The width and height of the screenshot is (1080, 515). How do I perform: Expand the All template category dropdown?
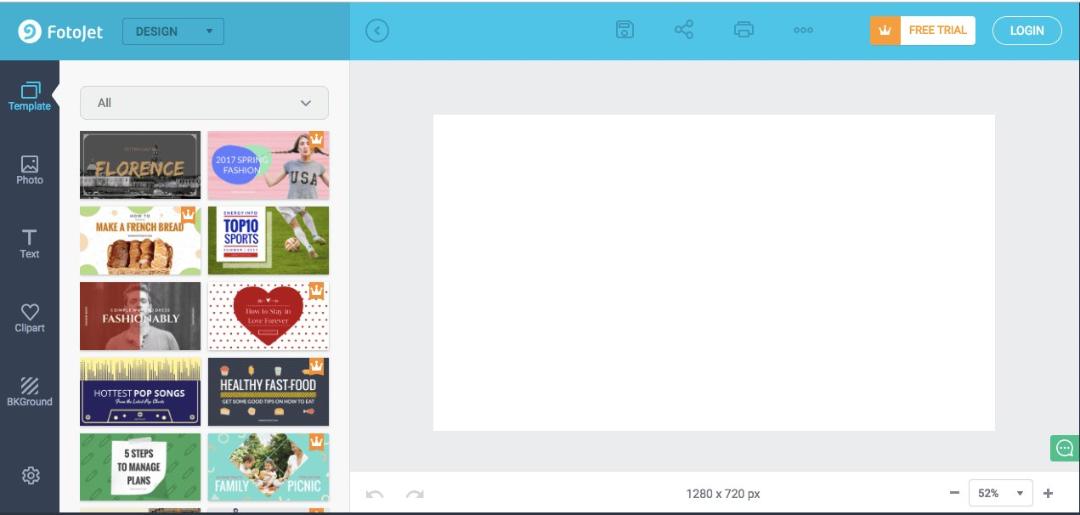tap(204, 103)
